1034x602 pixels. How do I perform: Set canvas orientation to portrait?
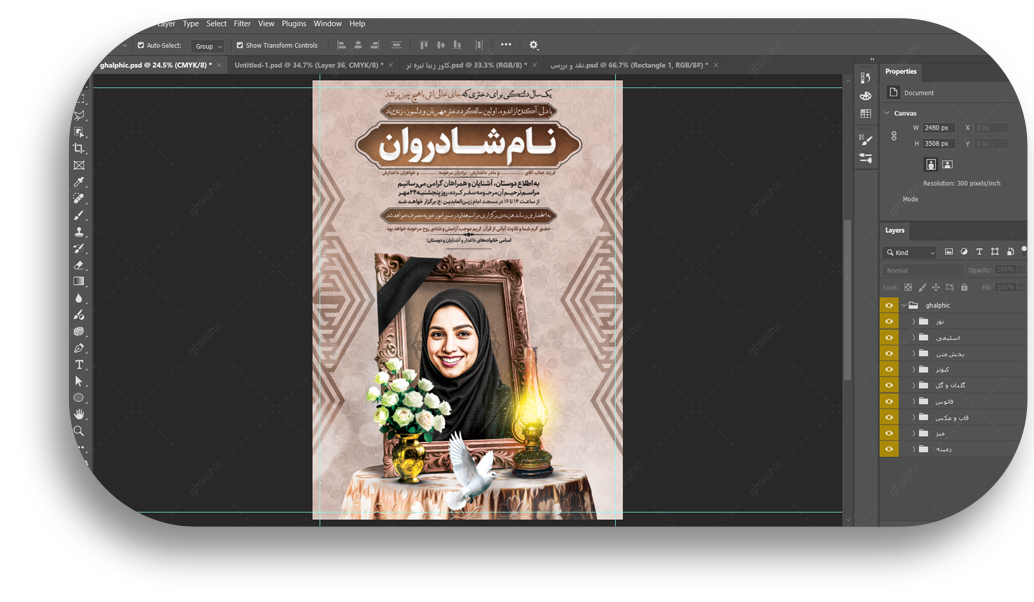pyautogui.click(x=930, y=164)
